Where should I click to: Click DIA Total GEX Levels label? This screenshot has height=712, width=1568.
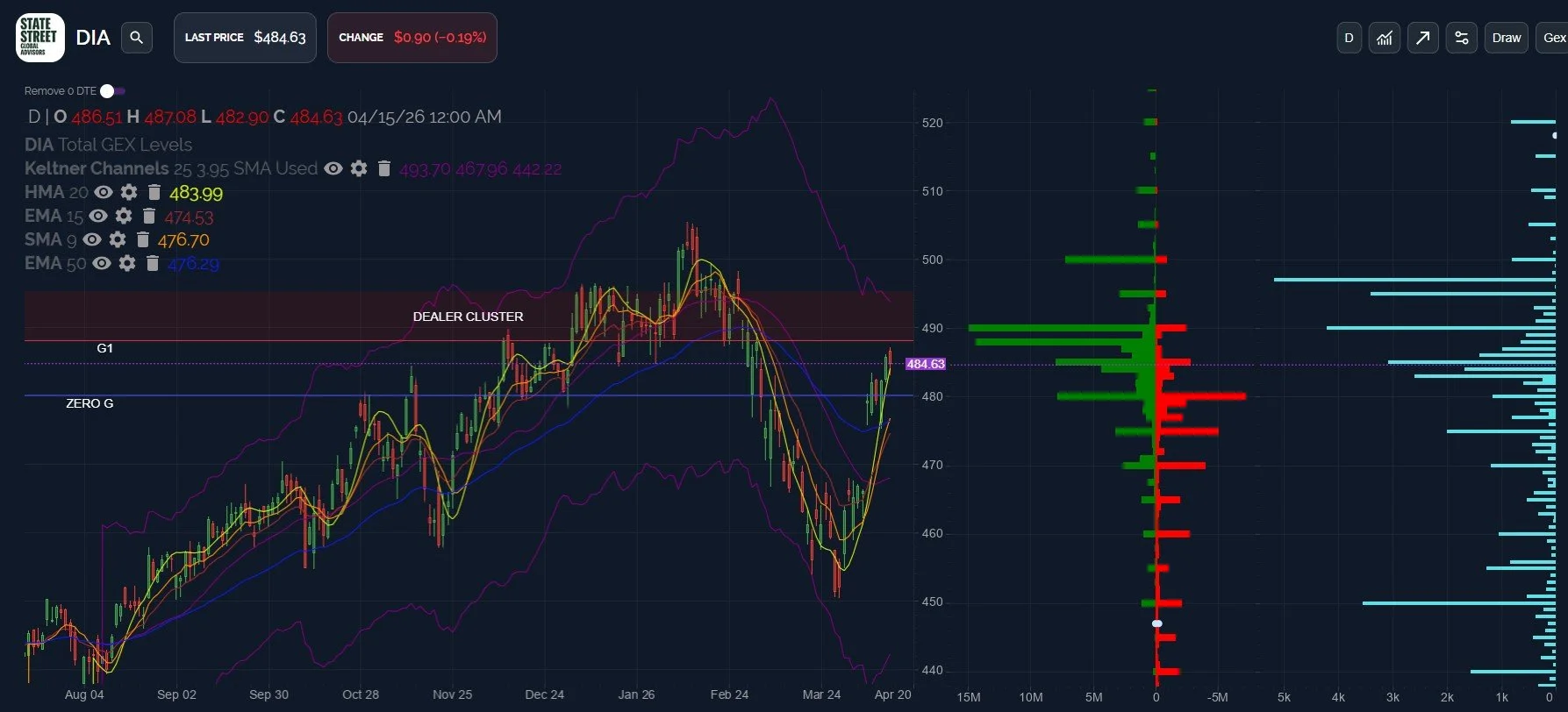tap(108, 145)
